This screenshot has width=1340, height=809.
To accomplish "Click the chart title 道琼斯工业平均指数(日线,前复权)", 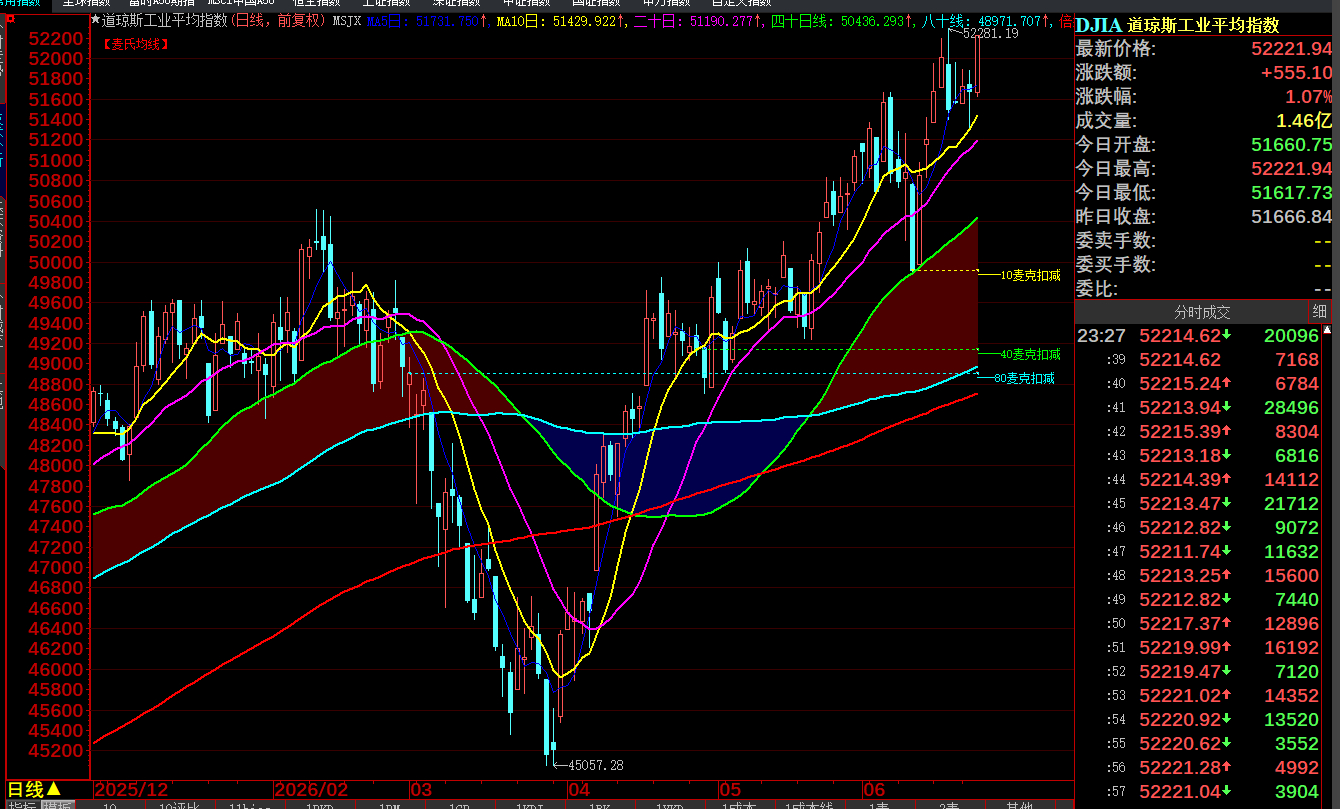I will [214, 20].
